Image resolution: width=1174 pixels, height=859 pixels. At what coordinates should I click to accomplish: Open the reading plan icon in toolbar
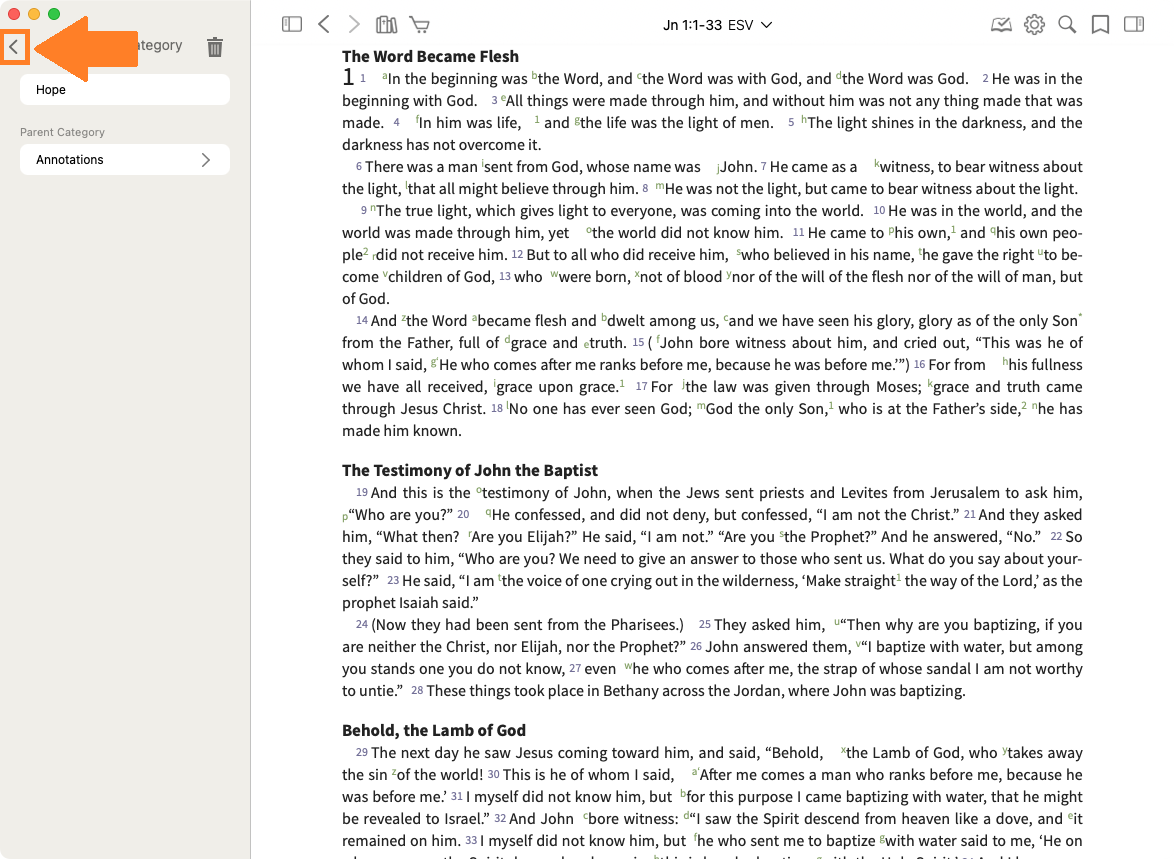[x=1001, y=25]
